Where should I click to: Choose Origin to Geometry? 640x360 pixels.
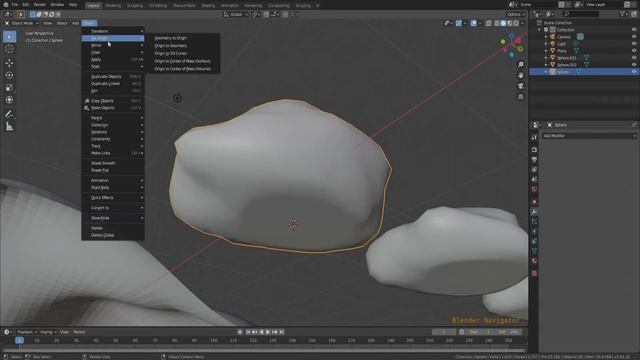[171, 46]
